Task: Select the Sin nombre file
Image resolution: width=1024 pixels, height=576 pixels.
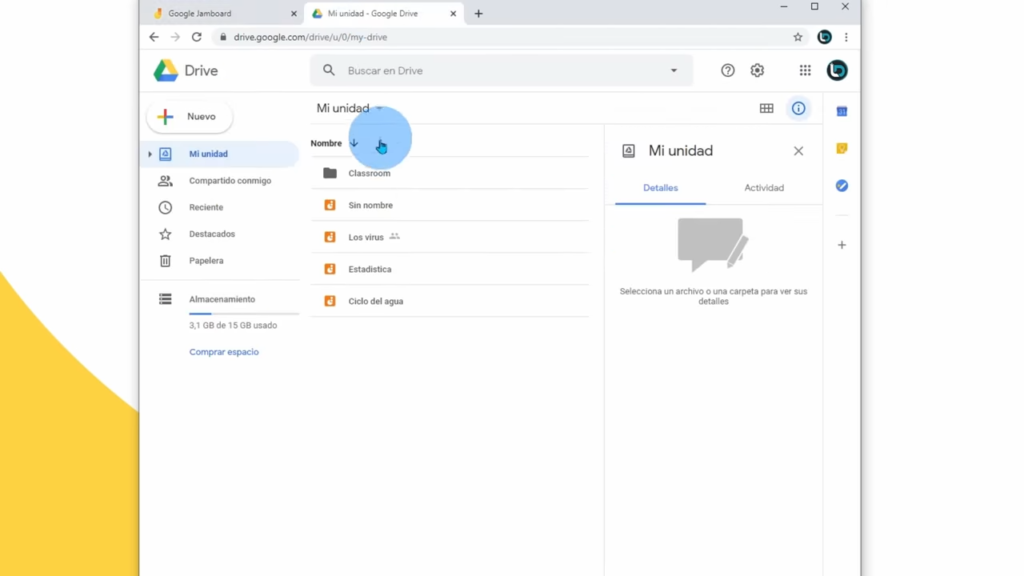Action: pos(449,205)
